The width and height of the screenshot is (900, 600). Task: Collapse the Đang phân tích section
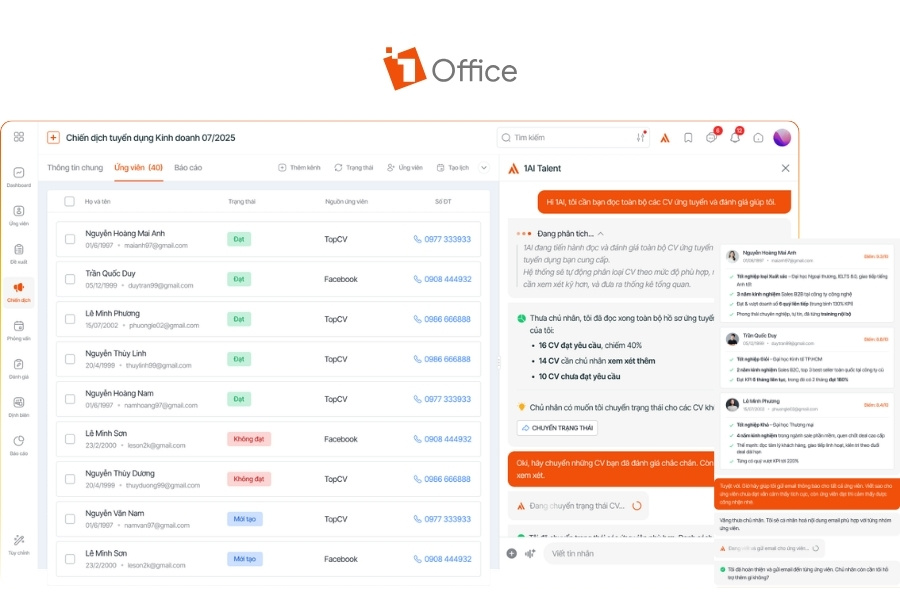tap(601, 234)
